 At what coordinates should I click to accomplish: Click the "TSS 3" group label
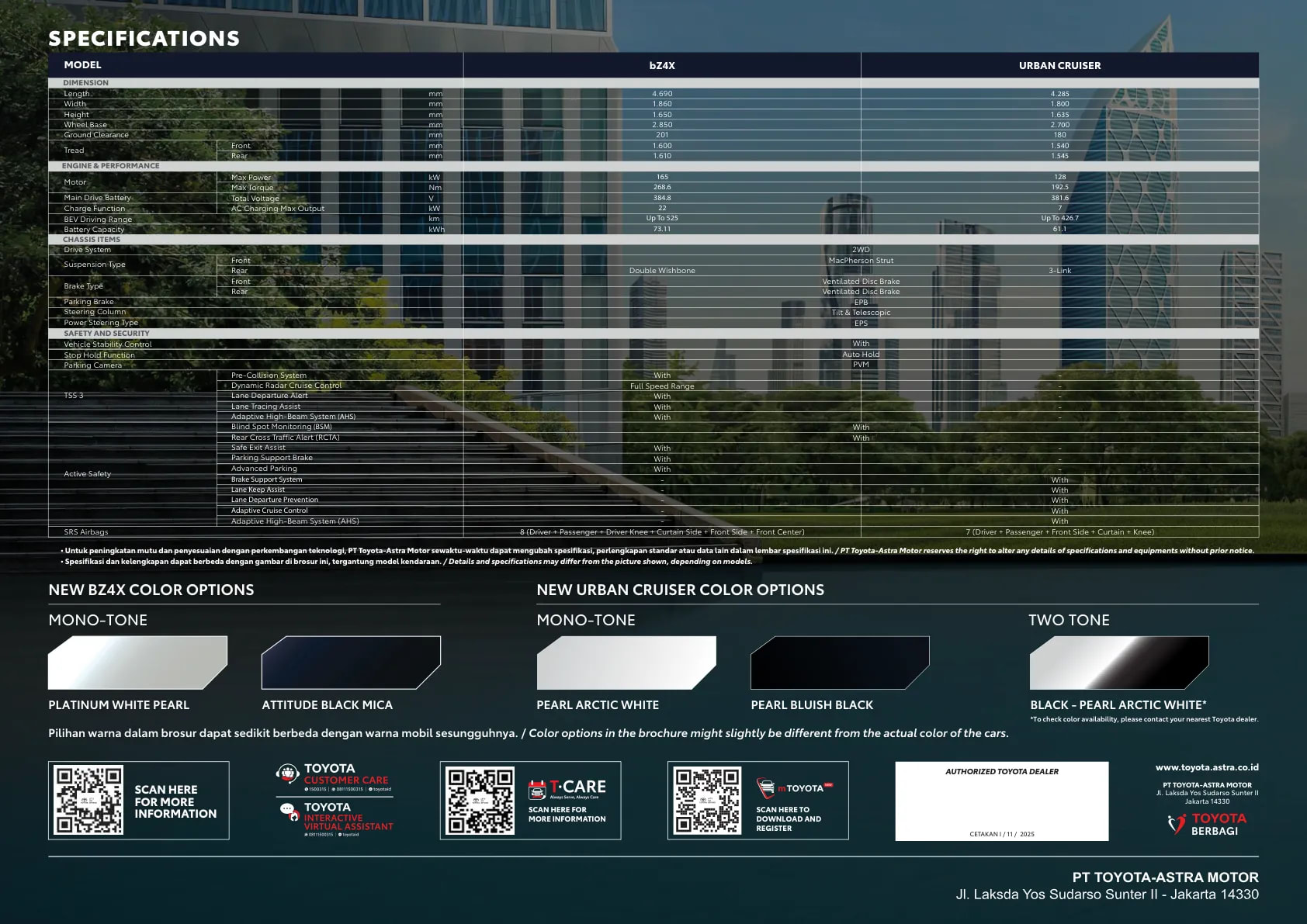[x=74, y=396]
